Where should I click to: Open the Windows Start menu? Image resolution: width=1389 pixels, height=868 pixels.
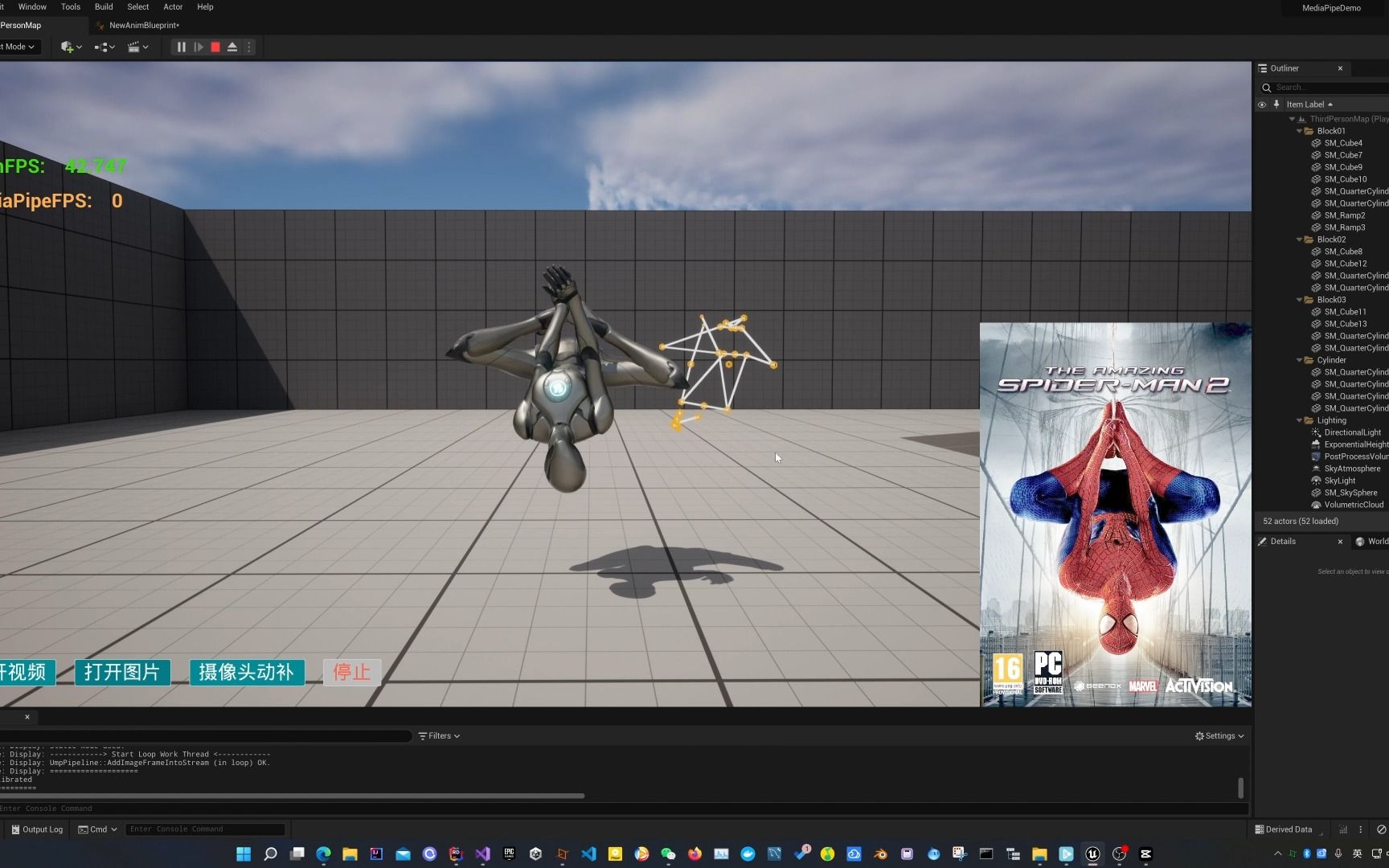click(244, 854)
